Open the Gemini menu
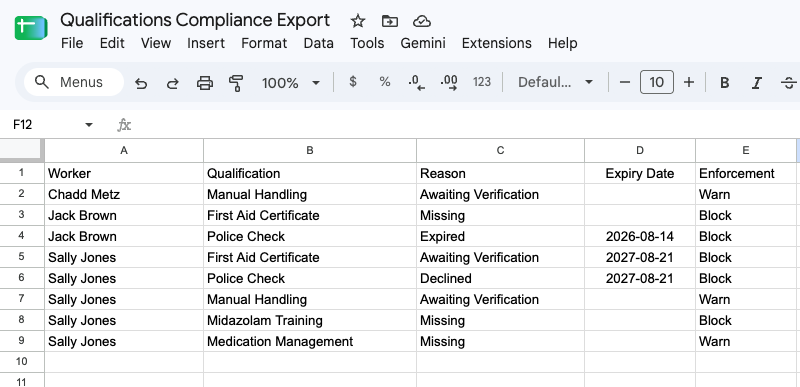Viewport: 800px width, 387px height. click(x=422, y=43)
